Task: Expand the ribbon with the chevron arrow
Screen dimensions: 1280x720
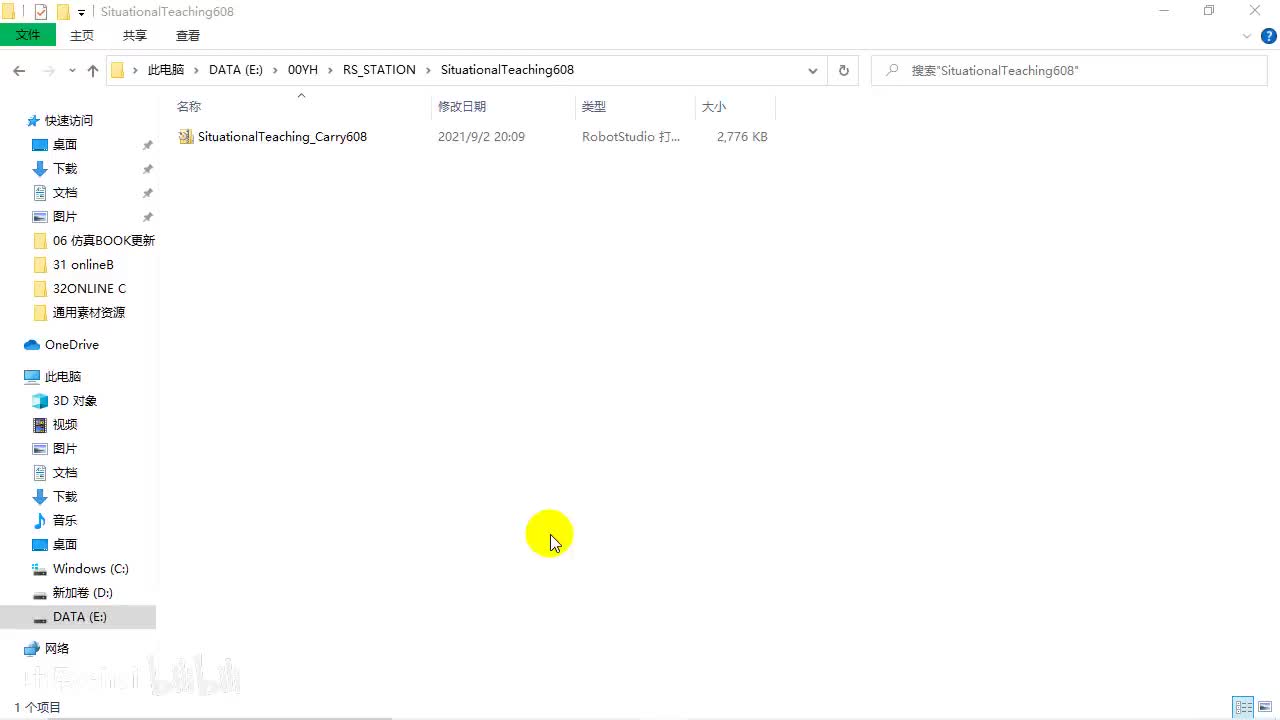Action: pyautogui.click(x=1247, y=36)
